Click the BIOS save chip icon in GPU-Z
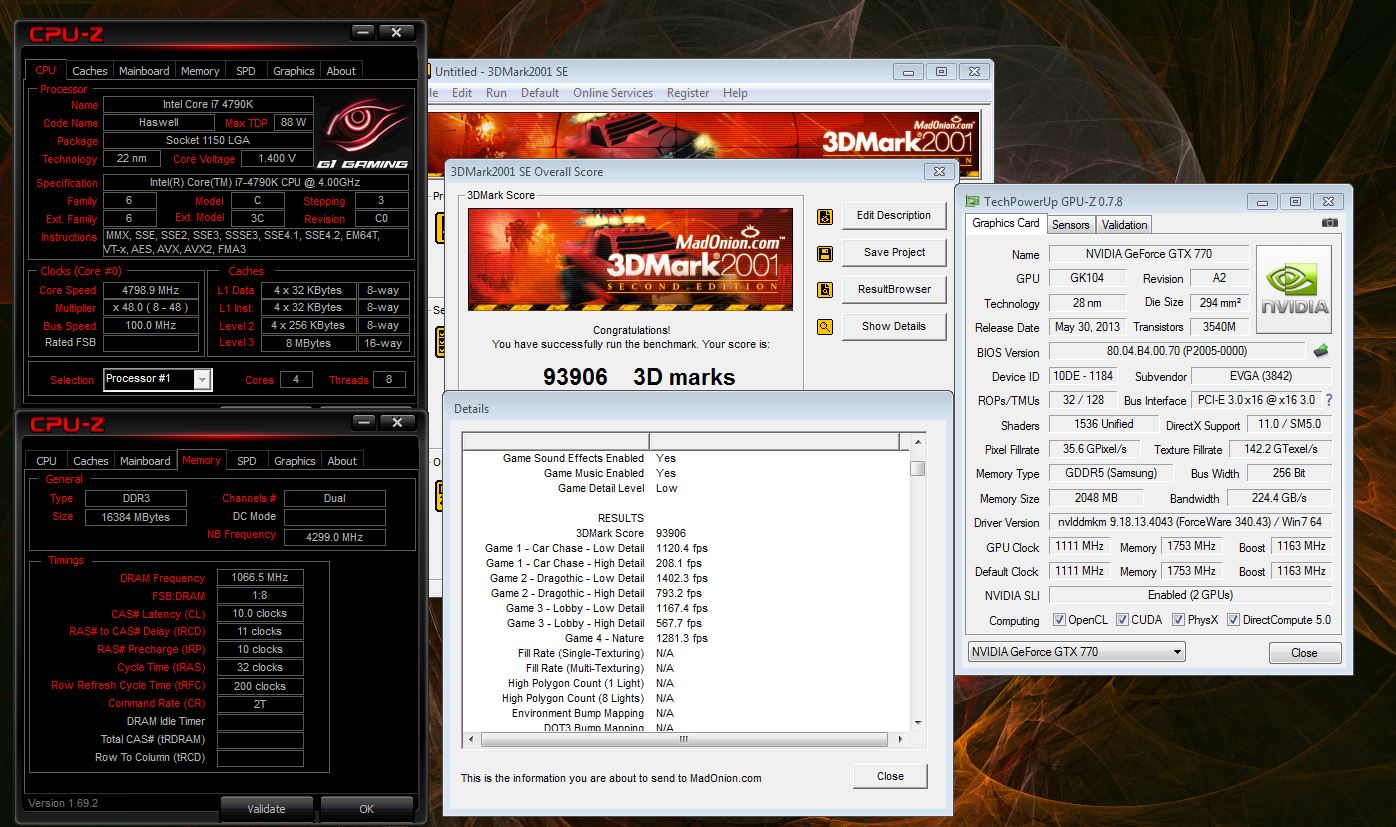1396x827 pixels. click(1321, 351)
